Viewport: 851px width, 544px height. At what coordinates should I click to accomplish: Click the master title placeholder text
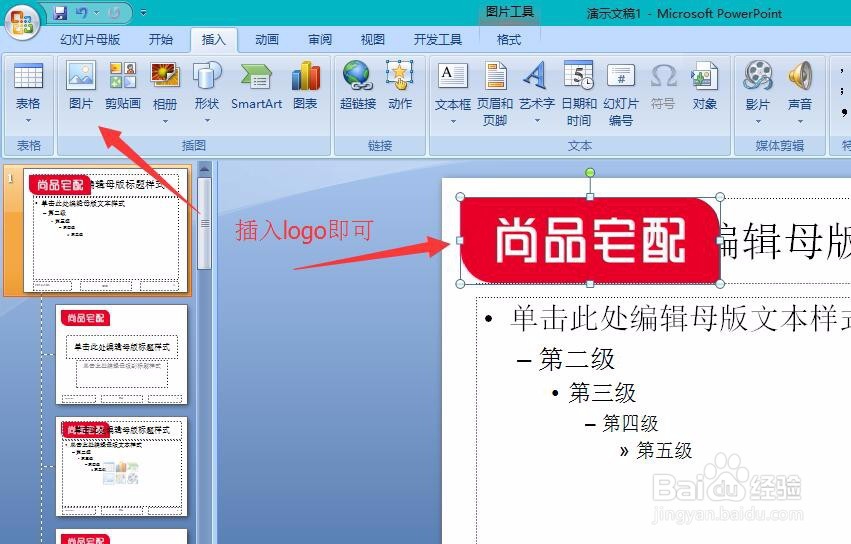pyautogui.click(x=784, y=241)
